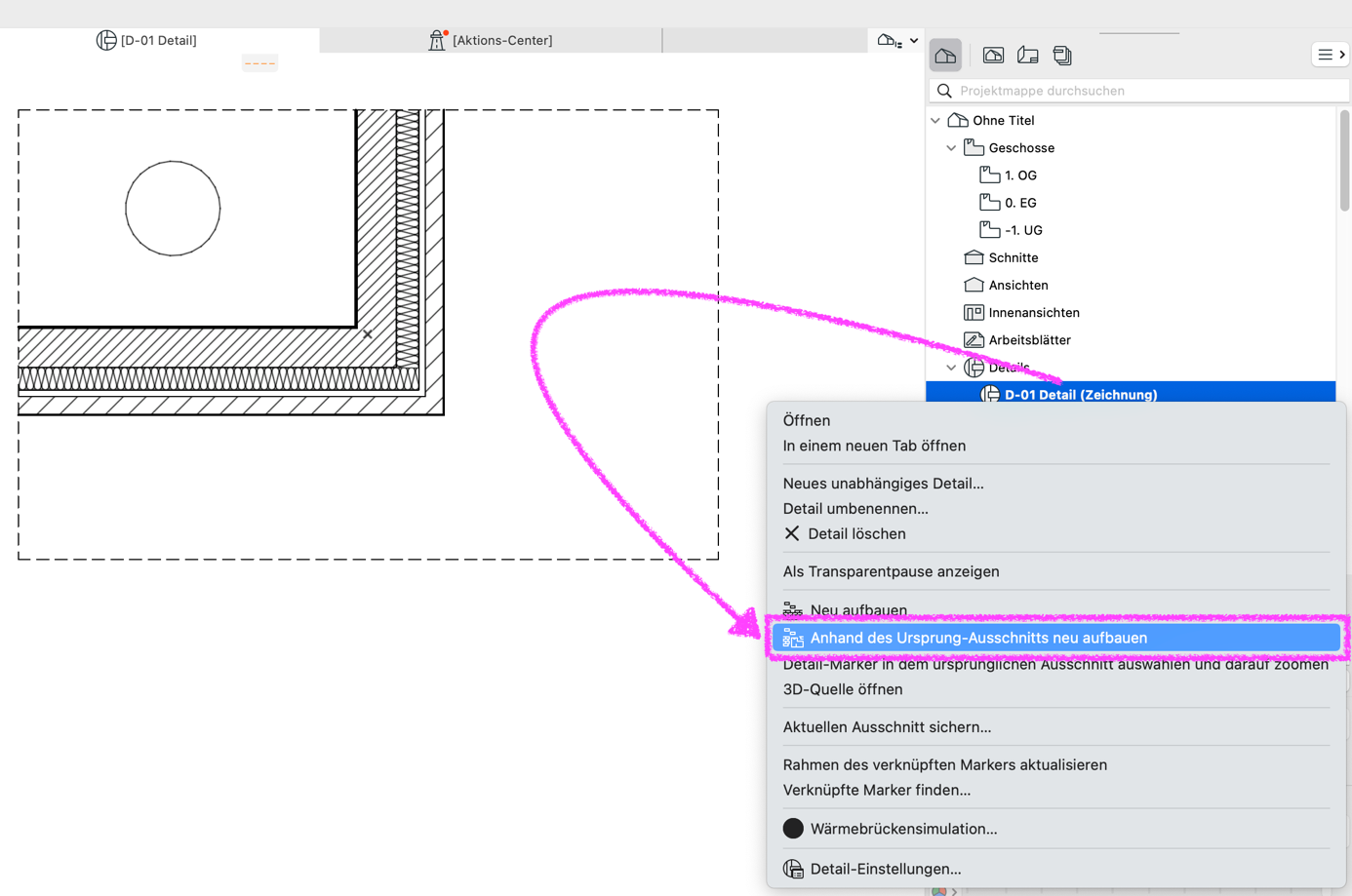This screenshot has height=896, width=1352.
Task: Choose Als Transparentpause anzeigen
Action: (891, 572)
